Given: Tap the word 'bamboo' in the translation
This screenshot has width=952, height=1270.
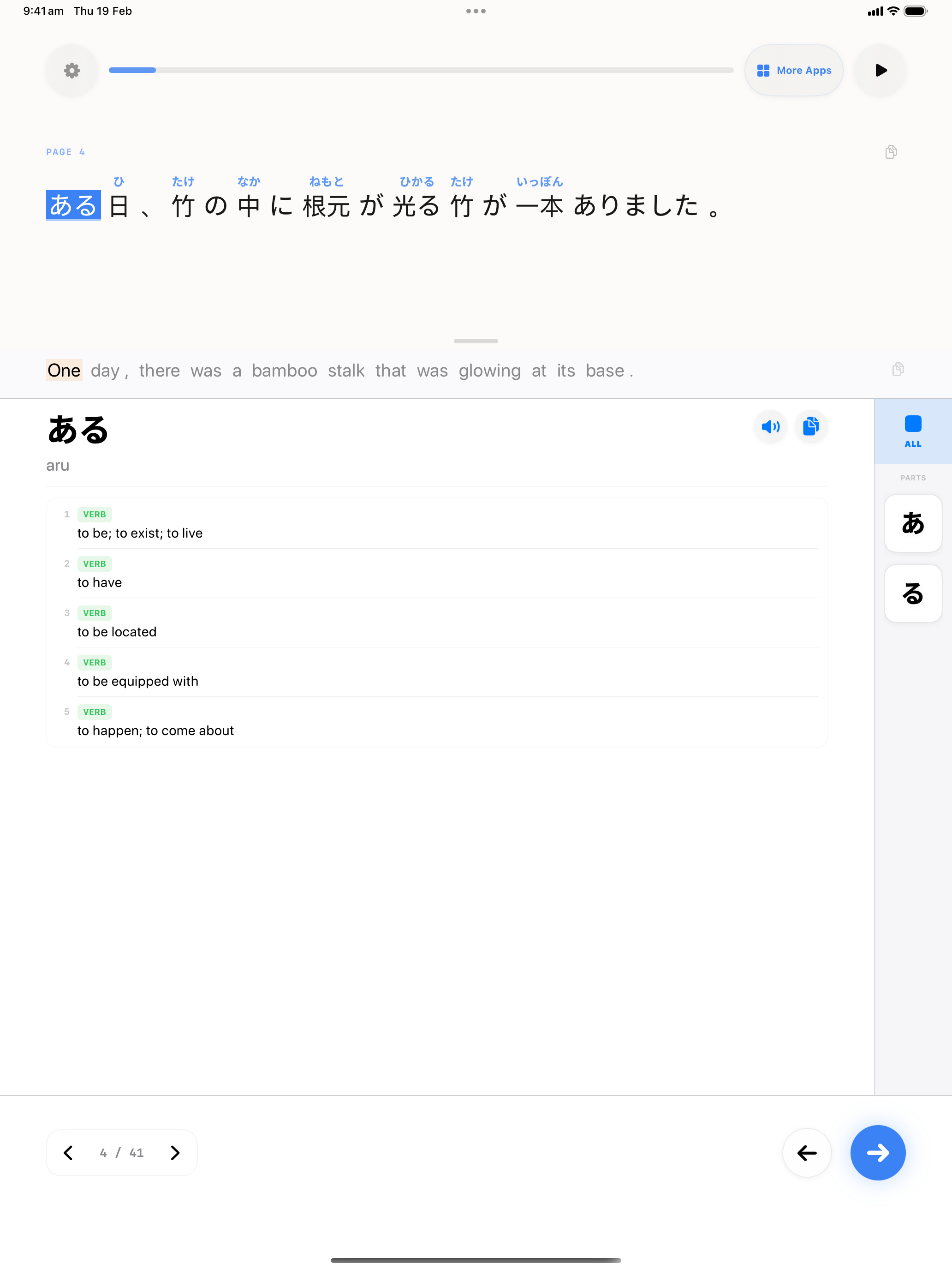Looking at the screenshot, I should pyautogui.click(x=284, y=371).
